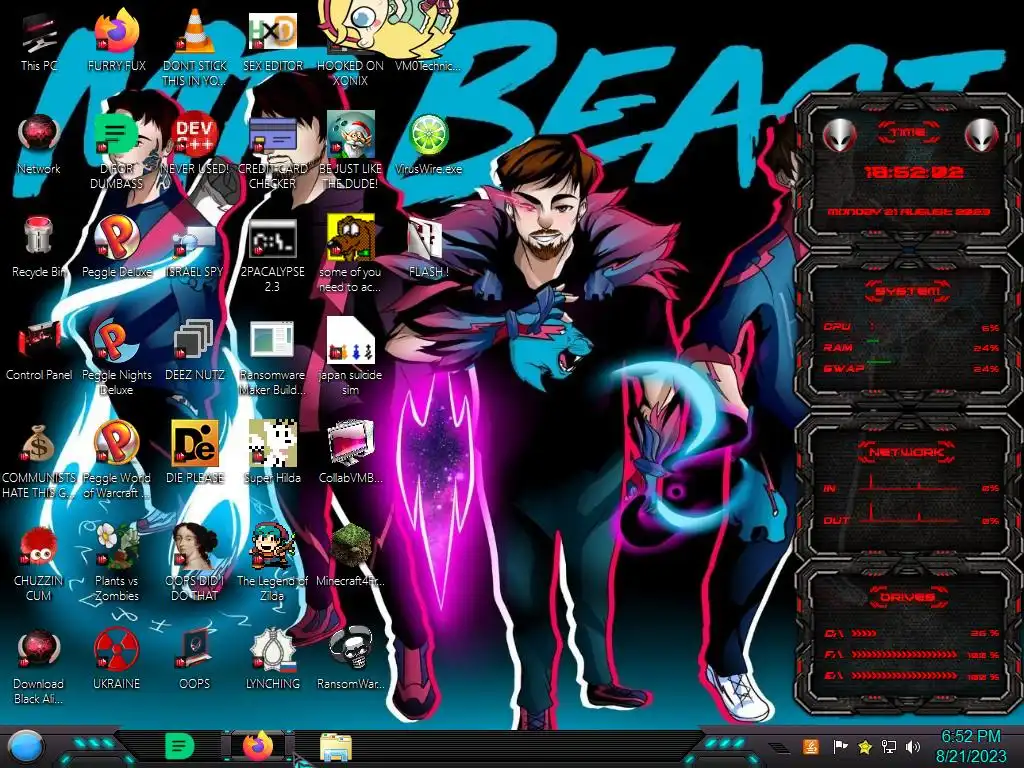Click the Start orb on taskbar
The height and width of the screenshot is (768, 1024).
[x=26, y=747]
